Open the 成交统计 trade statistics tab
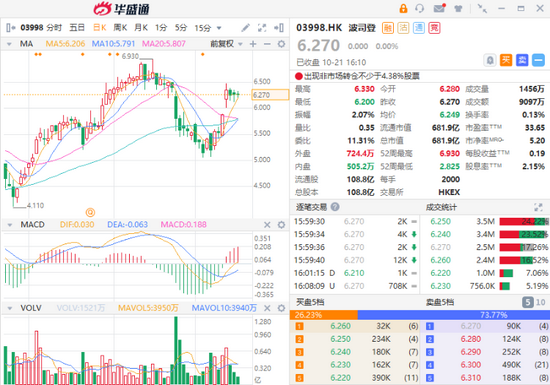The width and height of the screenshot is (550, 385). 441,207
